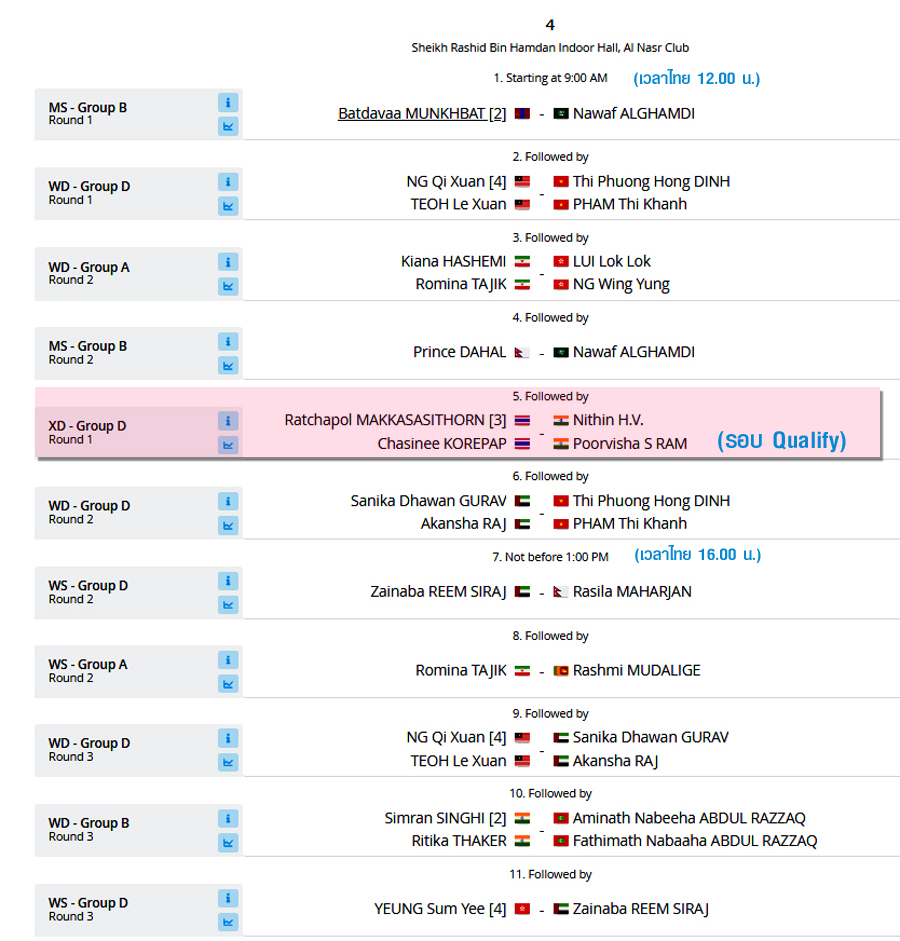Open stats chart icon for XD Group D match
Viewport: 900px width, 941px height.
pyautogui.click(x=228, y=445)
